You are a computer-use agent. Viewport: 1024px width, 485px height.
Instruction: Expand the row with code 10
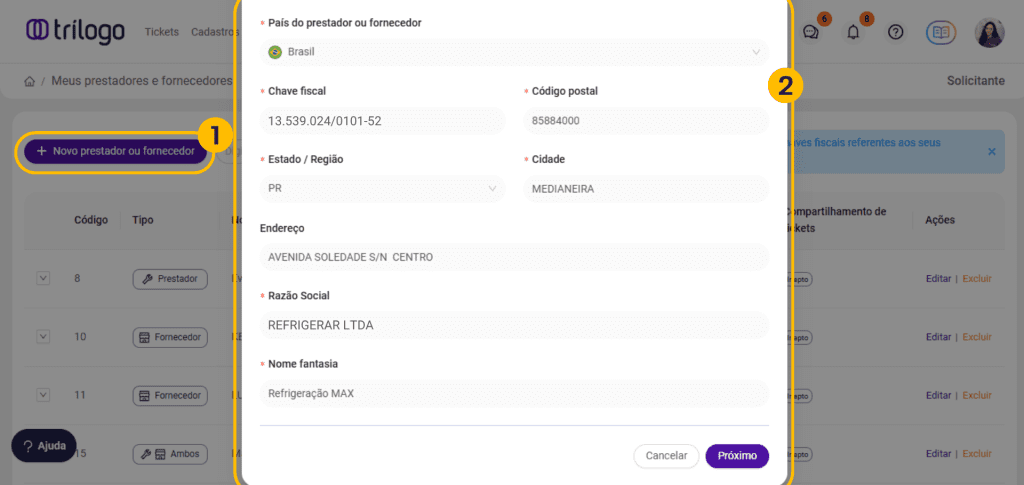coord(43,337)
